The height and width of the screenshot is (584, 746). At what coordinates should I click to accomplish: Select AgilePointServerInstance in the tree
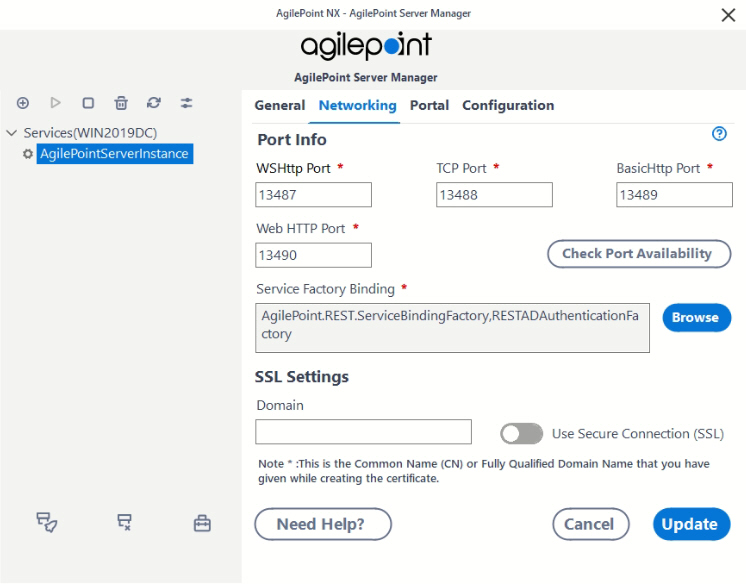point(115,154)
